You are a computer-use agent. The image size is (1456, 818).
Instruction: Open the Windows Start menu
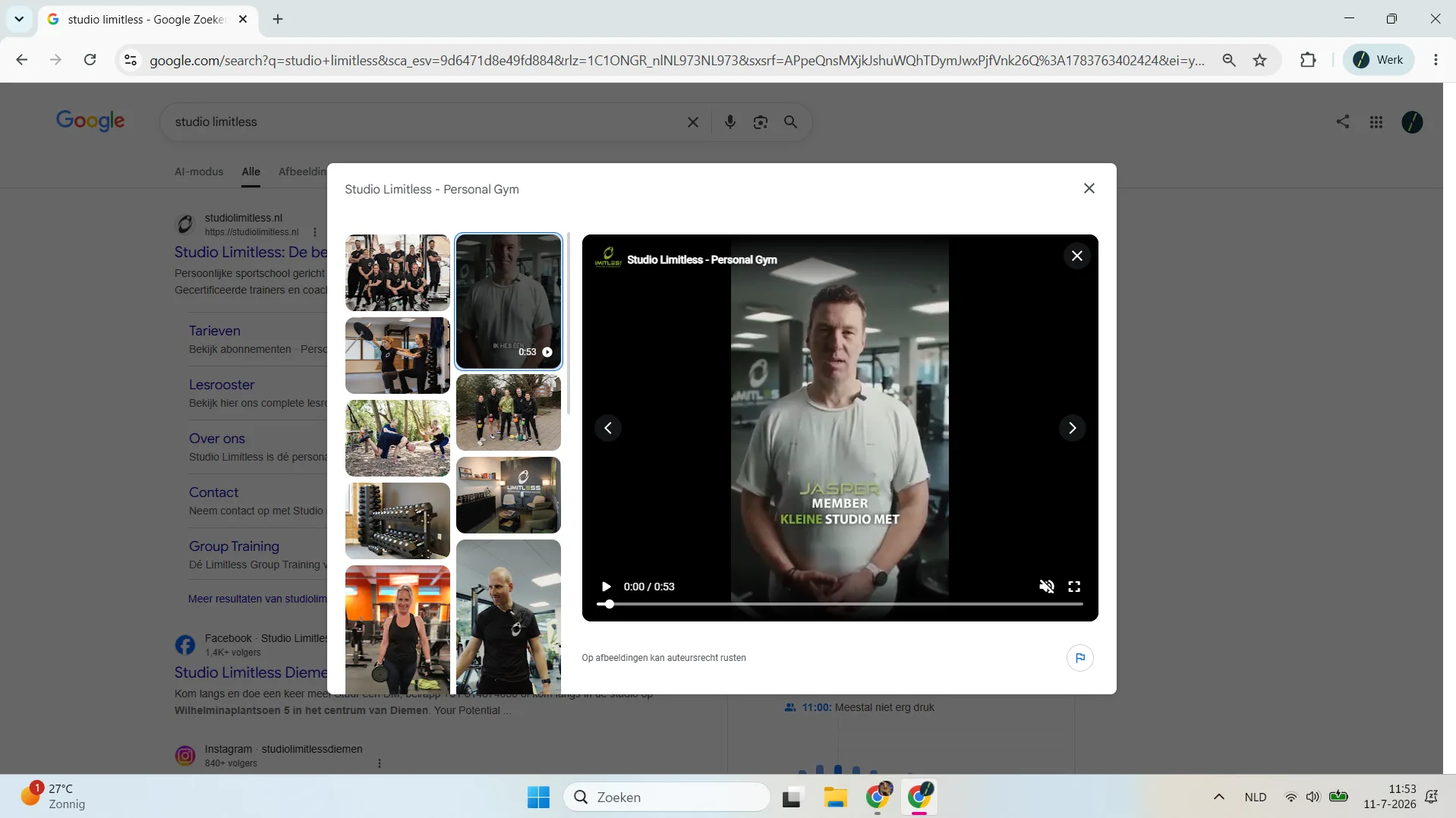538,798
